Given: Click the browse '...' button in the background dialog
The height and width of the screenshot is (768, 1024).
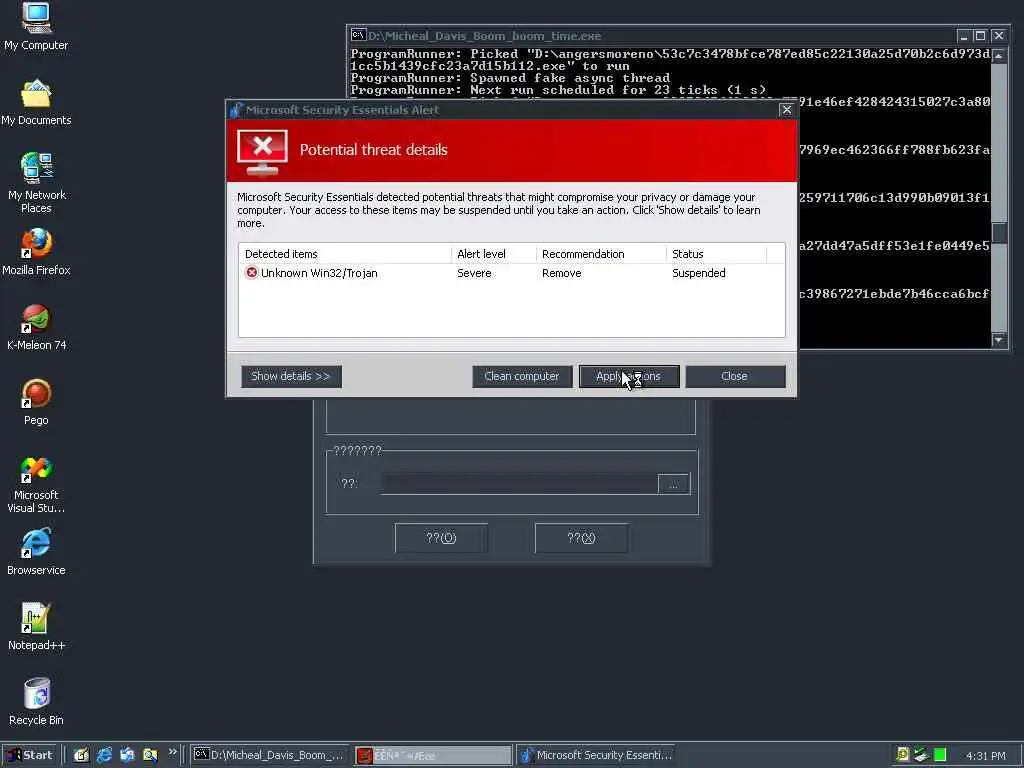Looking at the screenshot, I should tap(674, 484).
